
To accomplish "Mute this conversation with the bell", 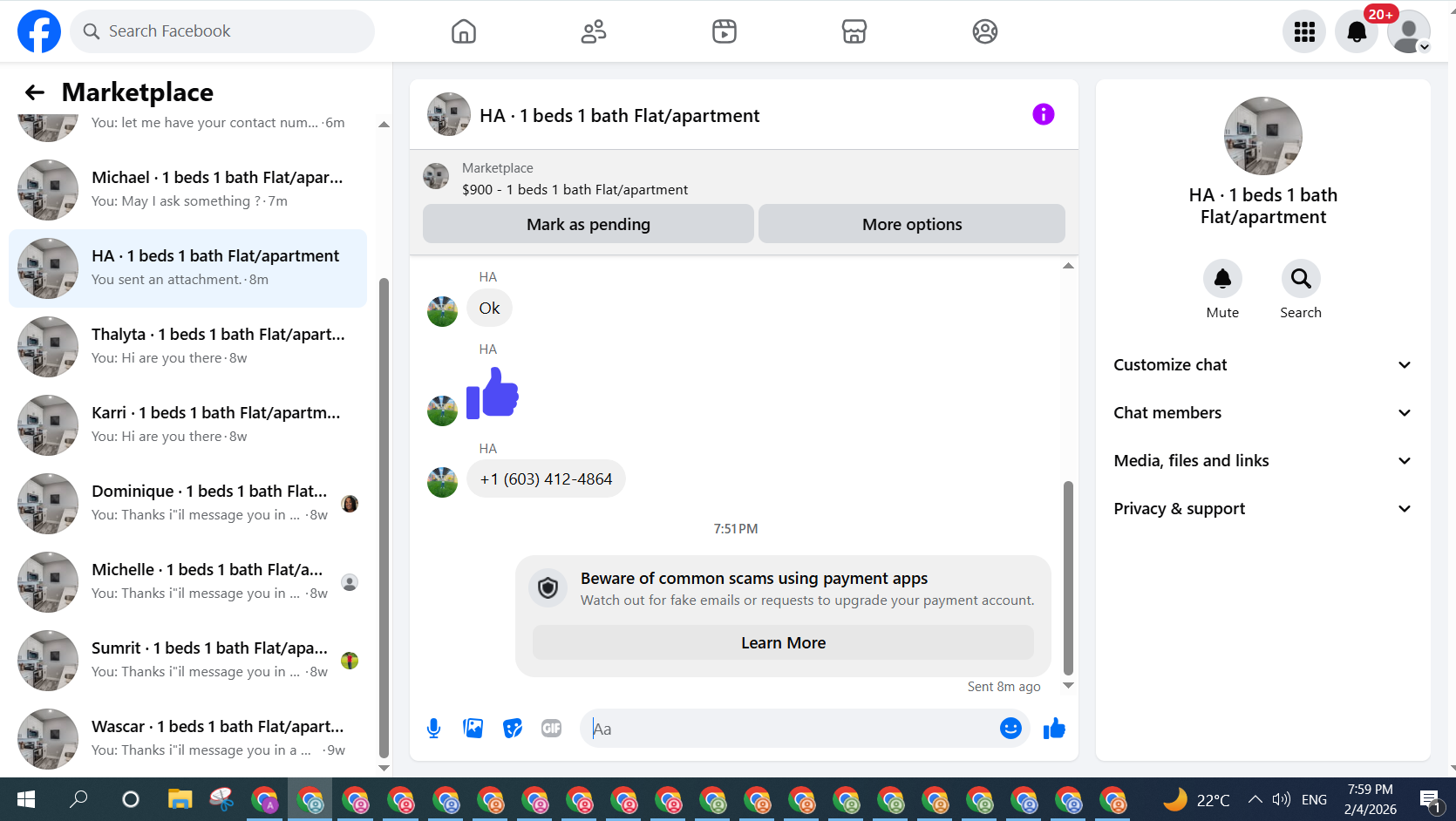I will point(1222,279).
